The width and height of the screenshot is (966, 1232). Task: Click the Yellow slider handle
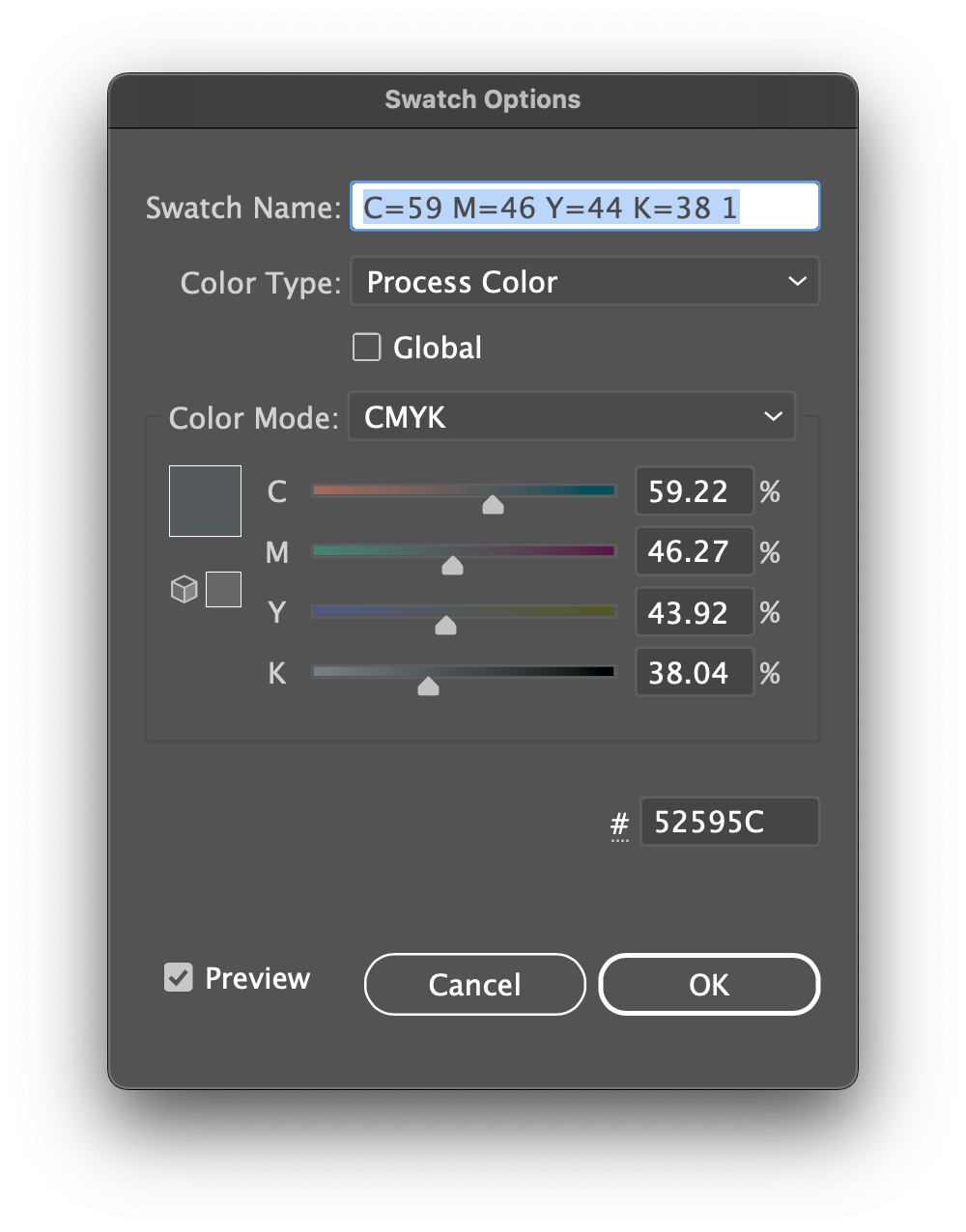445,626
